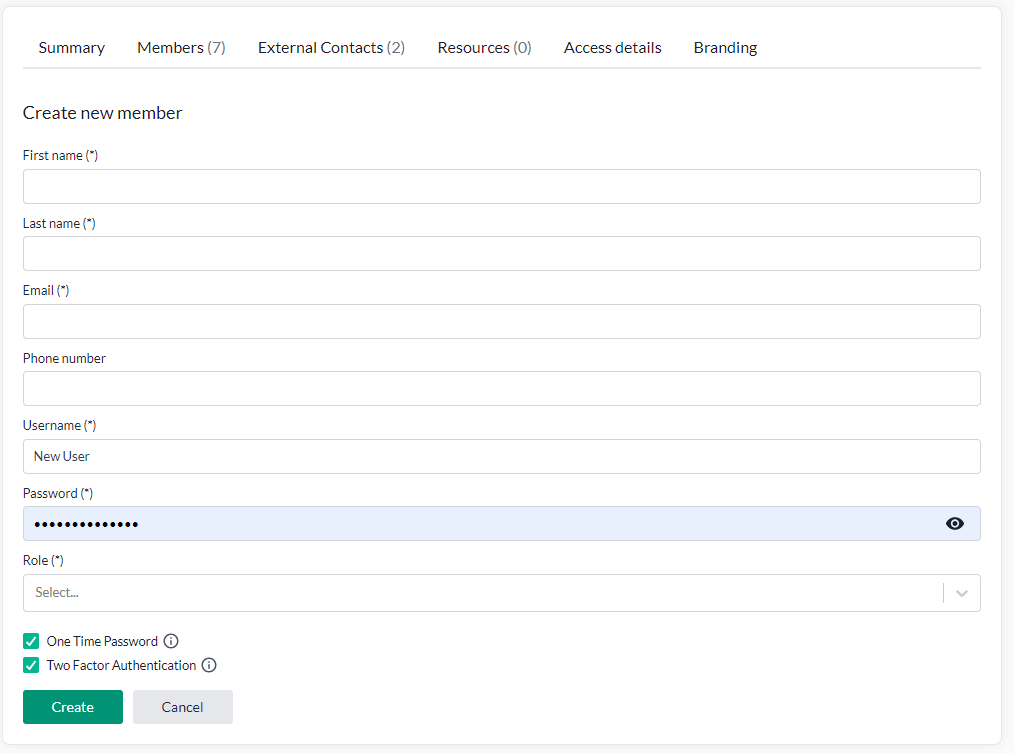Click the Create new member heading
The width and height of the screenshot is (1014, 753).
[103, 113]
